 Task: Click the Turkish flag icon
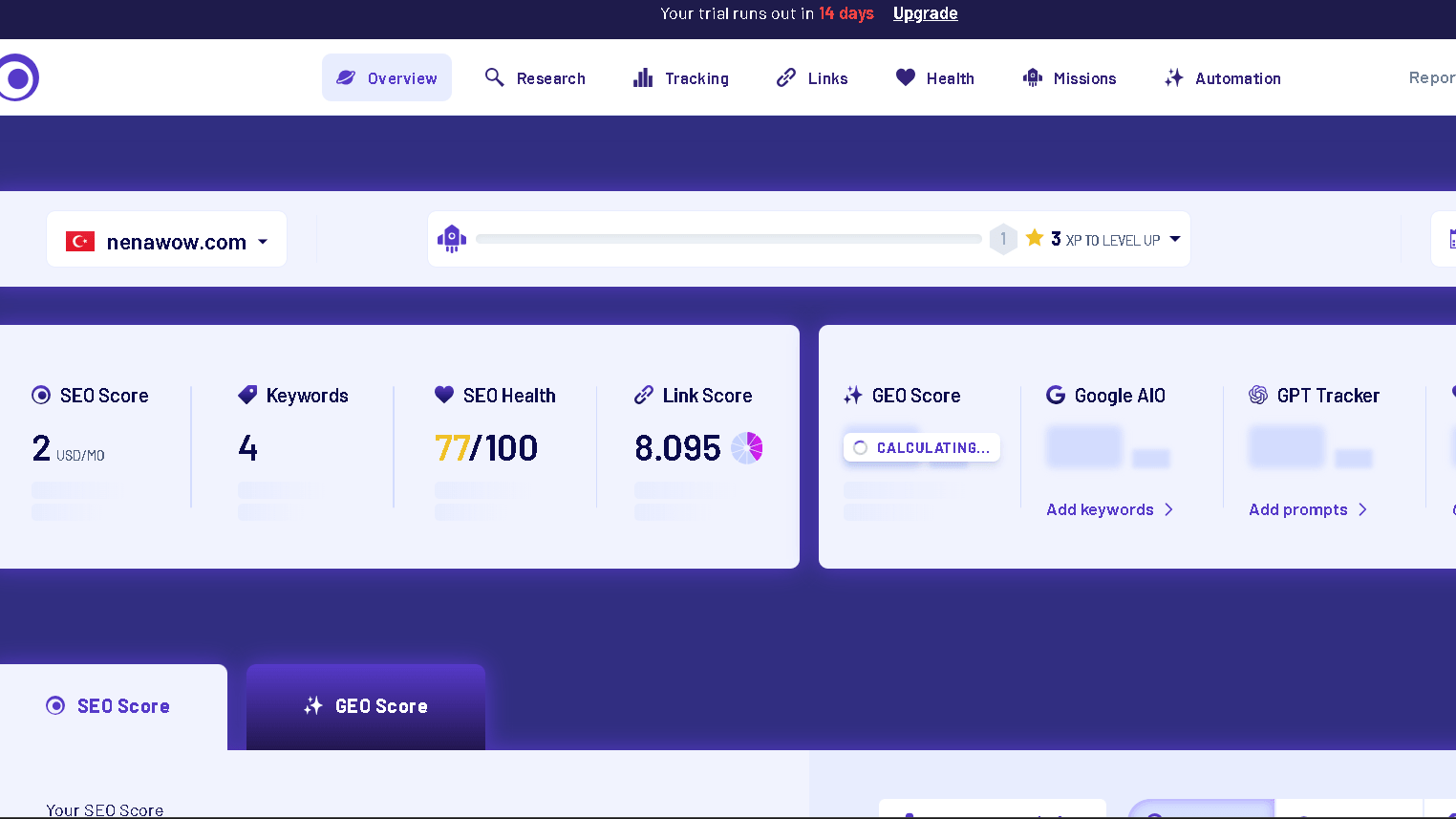(x=80, y=241)
